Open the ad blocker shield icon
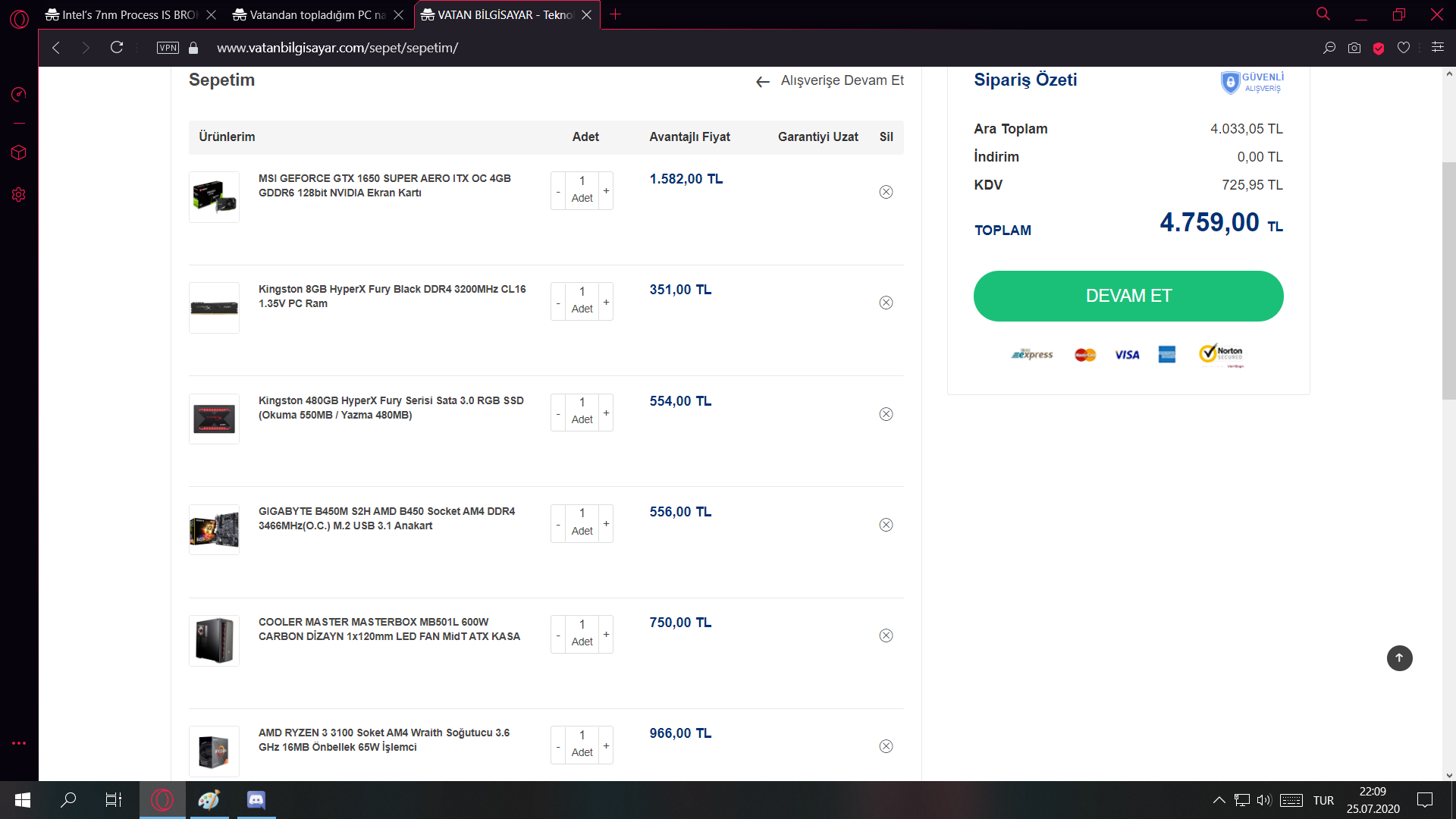 point(1379,48)
